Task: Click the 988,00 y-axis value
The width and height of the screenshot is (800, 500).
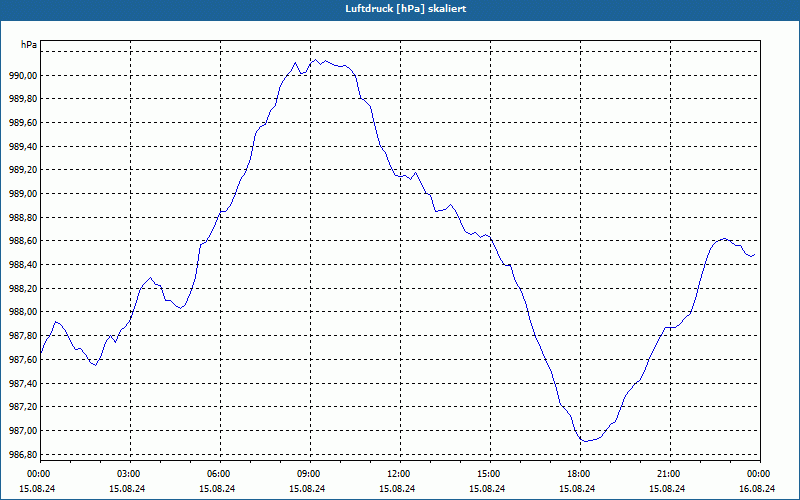Action: pos(23,312)
